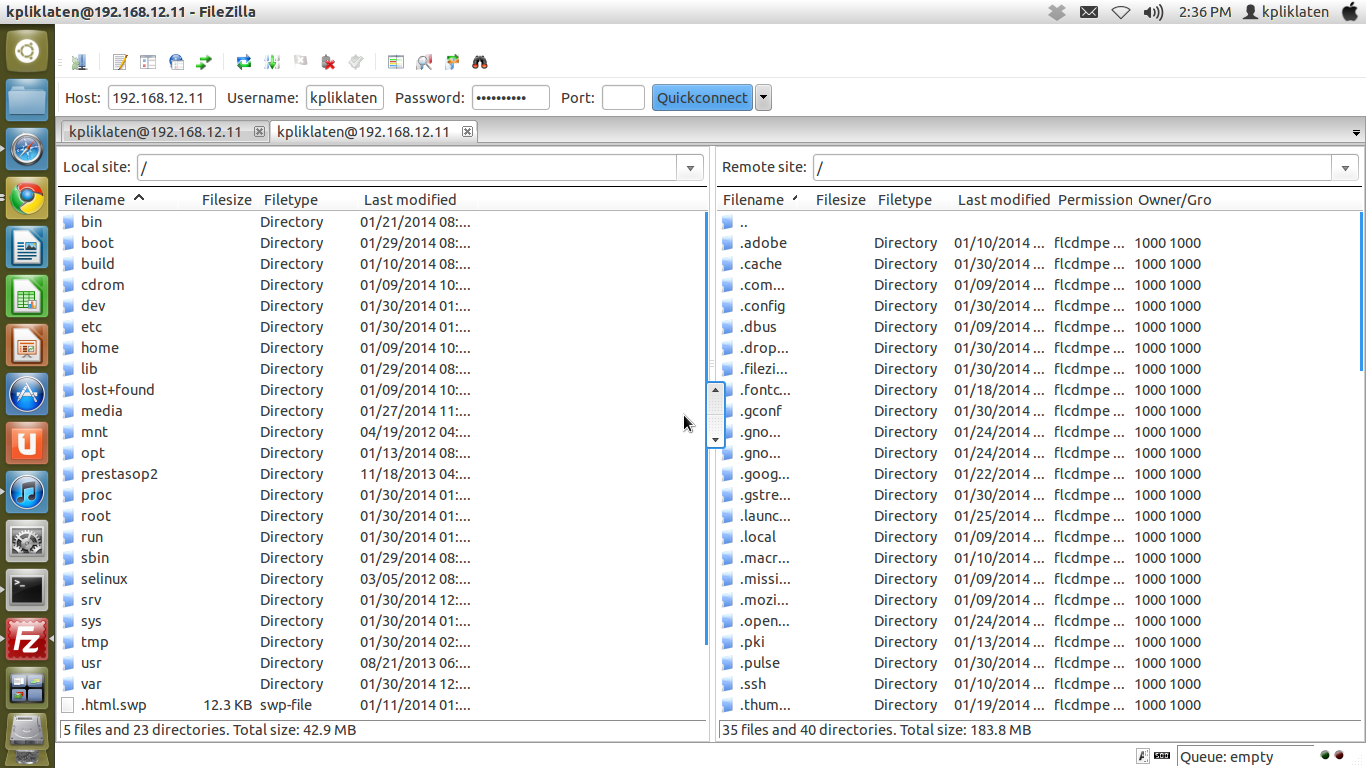Toggle the remote directory tree display
Screen dimensions: 1366x768
click(x=176, y=62)
